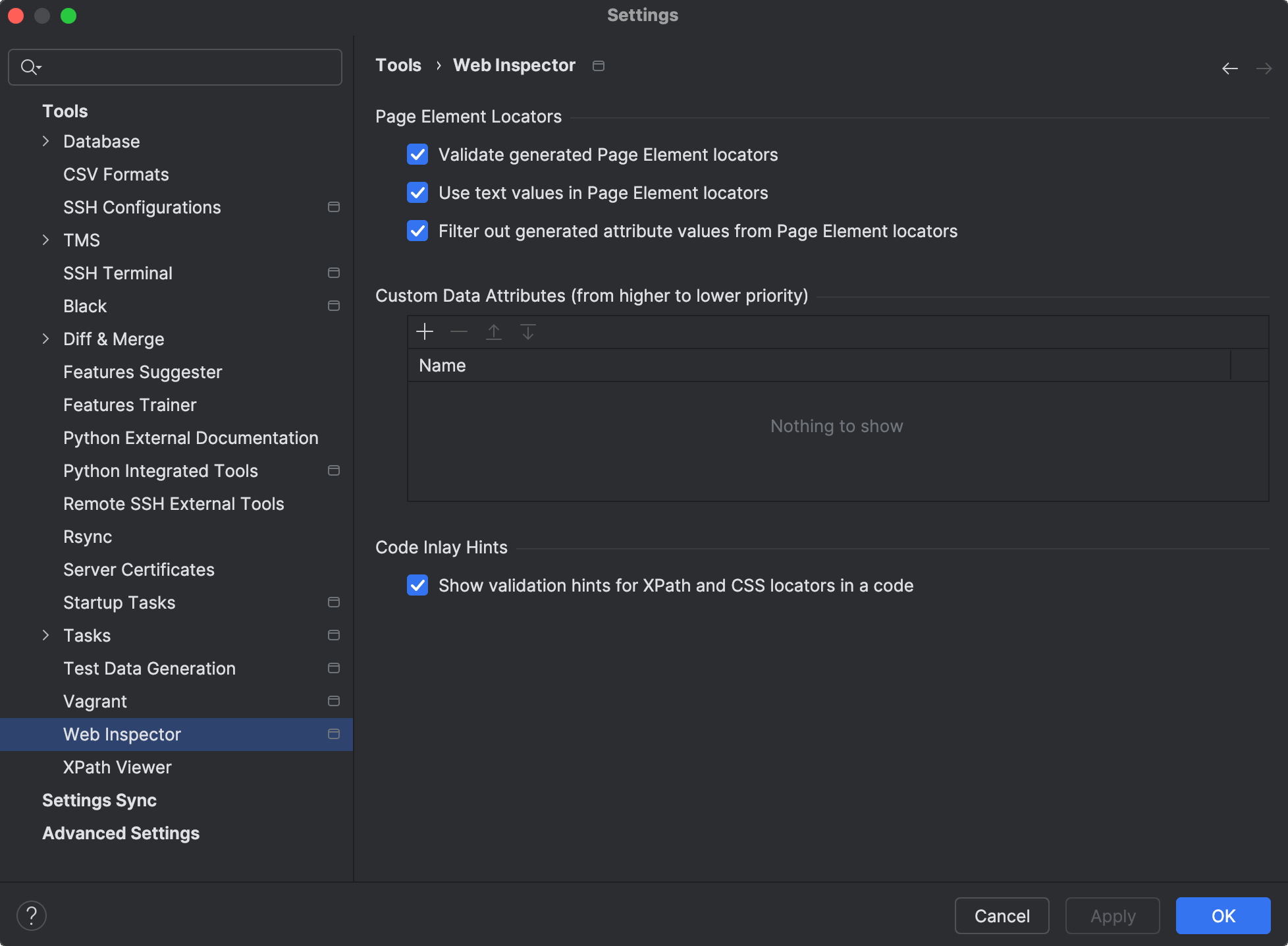Click the Cancel button
Screen dimensions: 1288x946
click(1002, 916)
